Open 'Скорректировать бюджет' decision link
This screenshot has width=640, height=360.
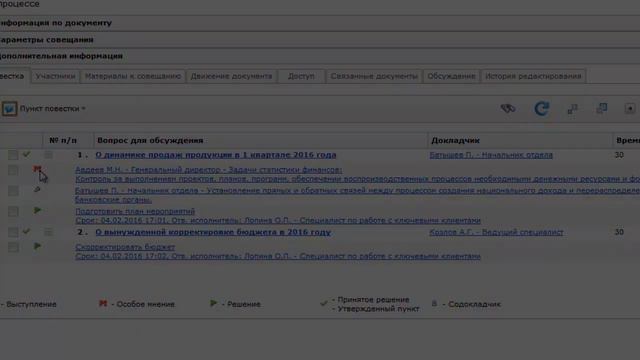[125, 247]
